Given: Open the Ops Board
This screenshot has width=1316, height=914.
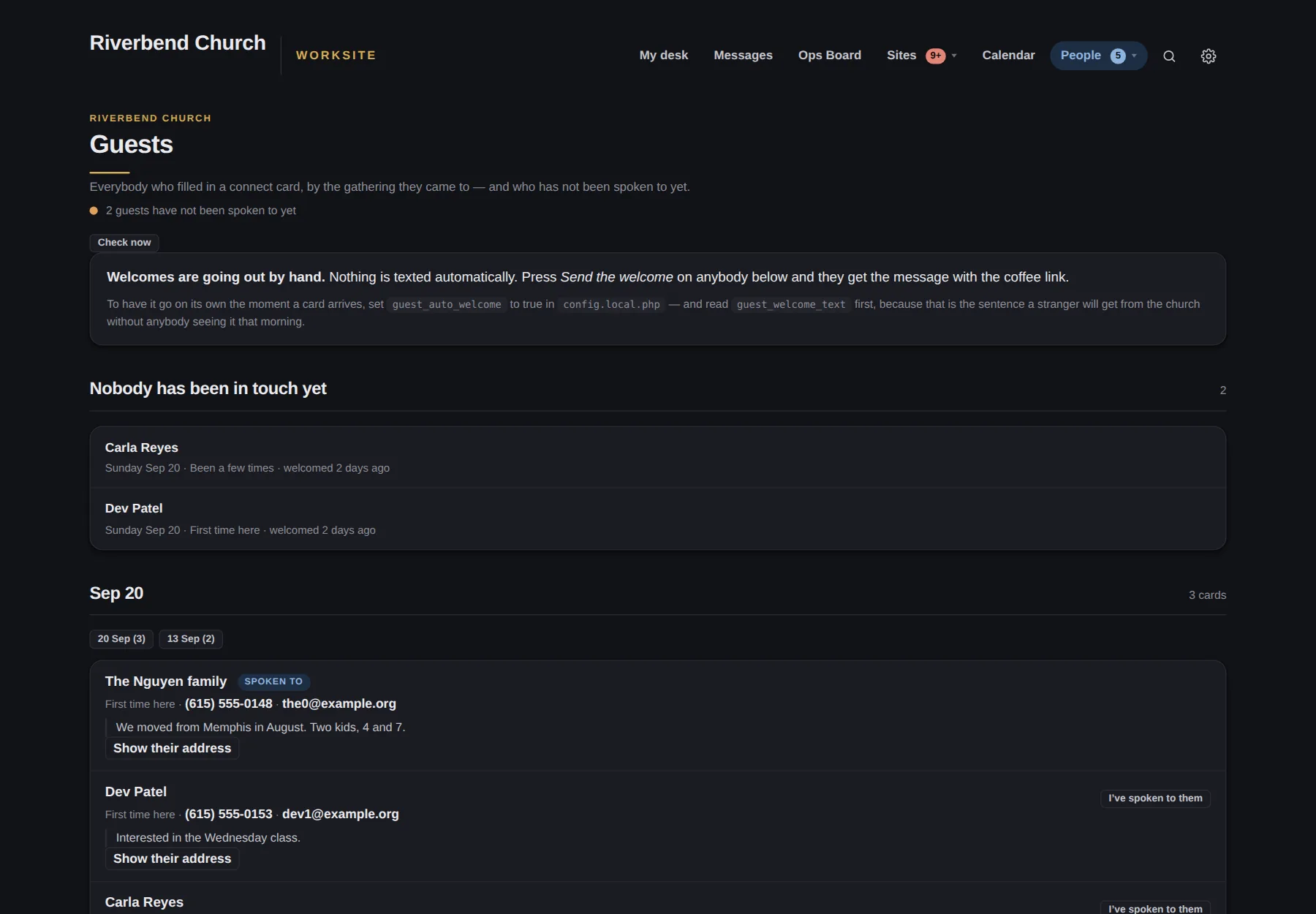Looking at the screenshot, I should point(830,56).
